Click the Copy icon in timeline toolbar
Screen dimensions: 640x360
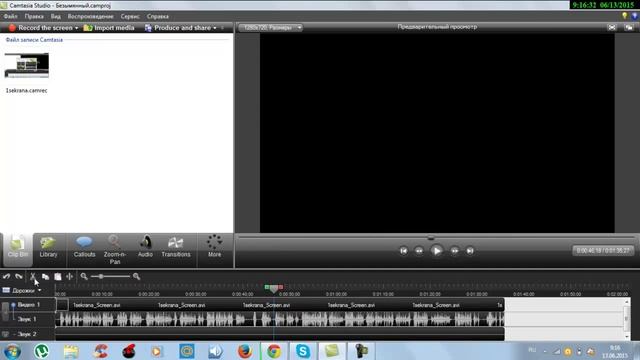[x=45, y=276]
